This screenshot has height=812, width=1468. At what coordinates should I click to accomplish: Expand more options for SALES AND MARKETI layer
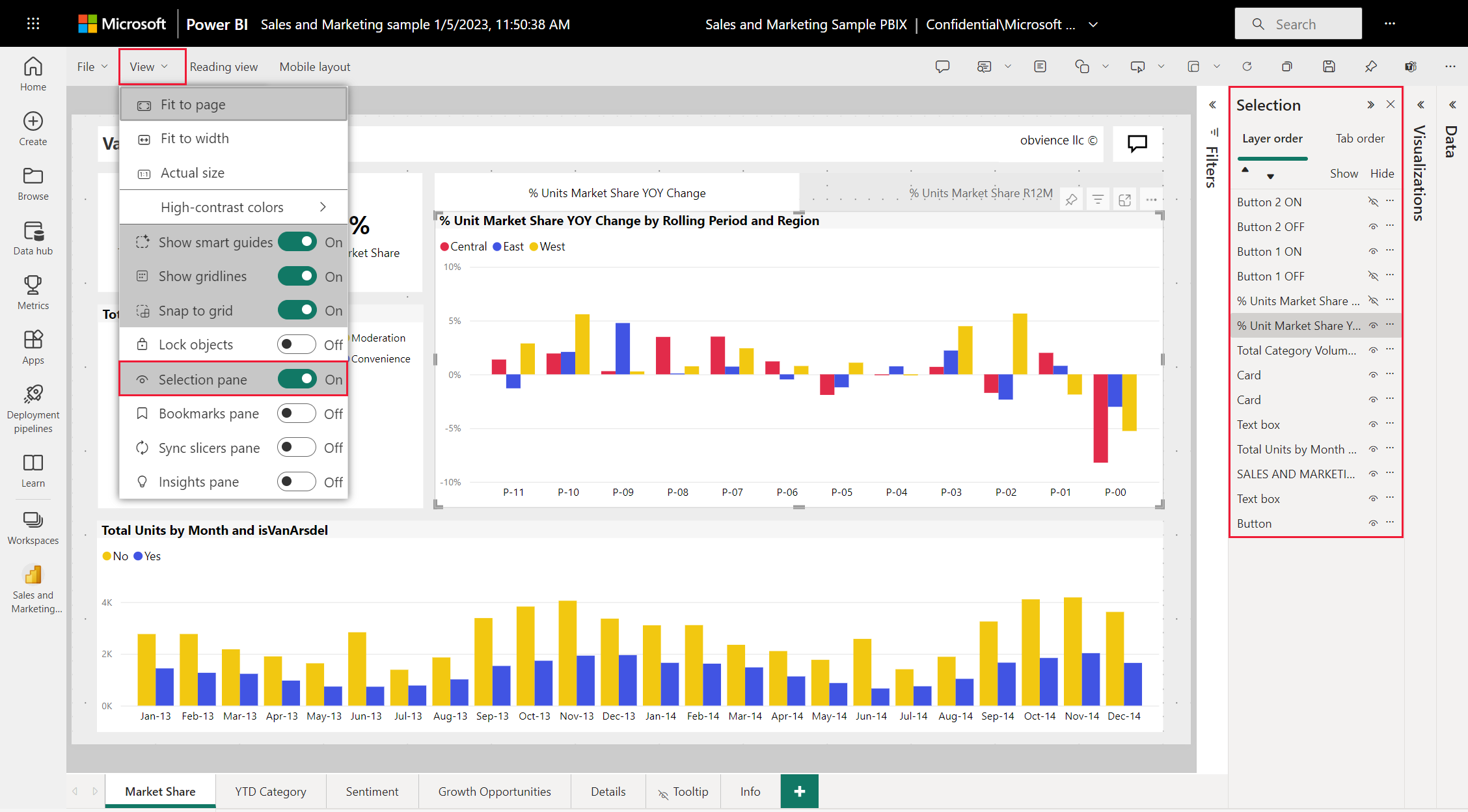coord(1391,473)
